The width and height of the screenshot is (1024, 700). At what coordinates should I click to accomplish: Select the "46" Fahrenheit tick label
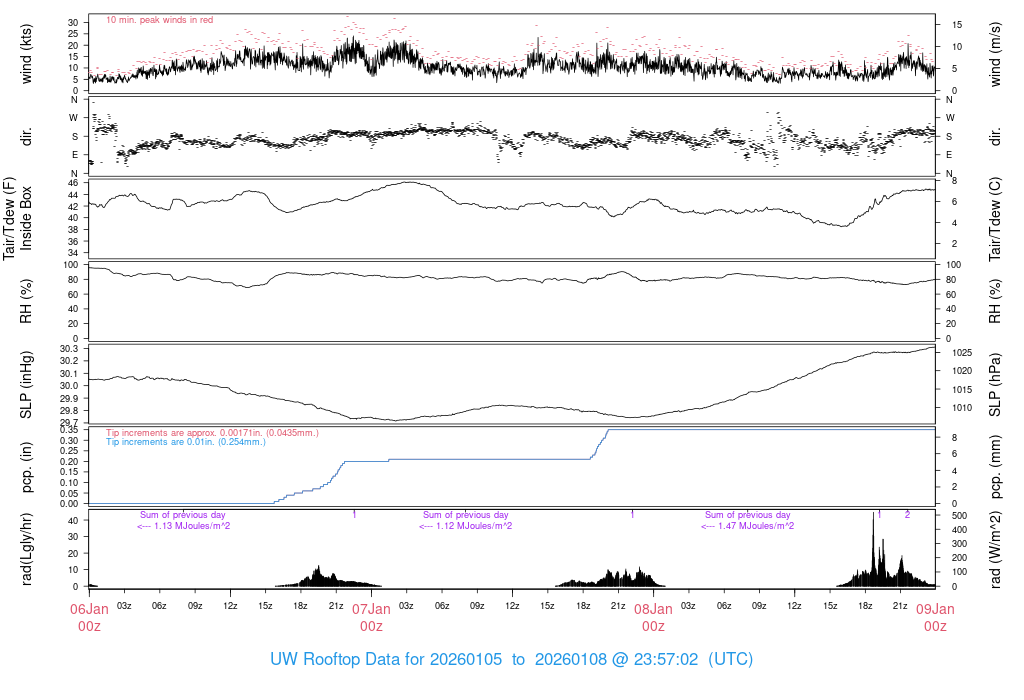tap(73, 183)
